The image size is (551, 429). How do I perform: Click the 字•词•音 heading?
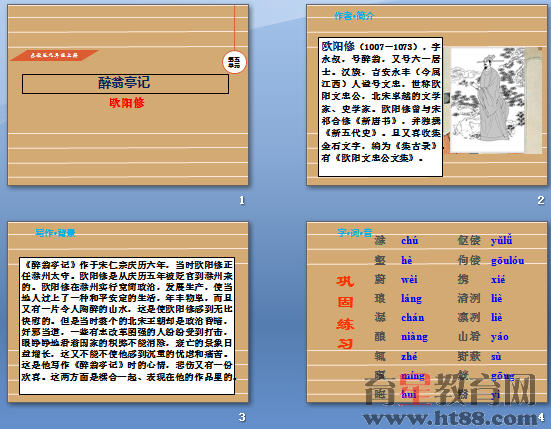pyautogui.click(x=354, y=232)
